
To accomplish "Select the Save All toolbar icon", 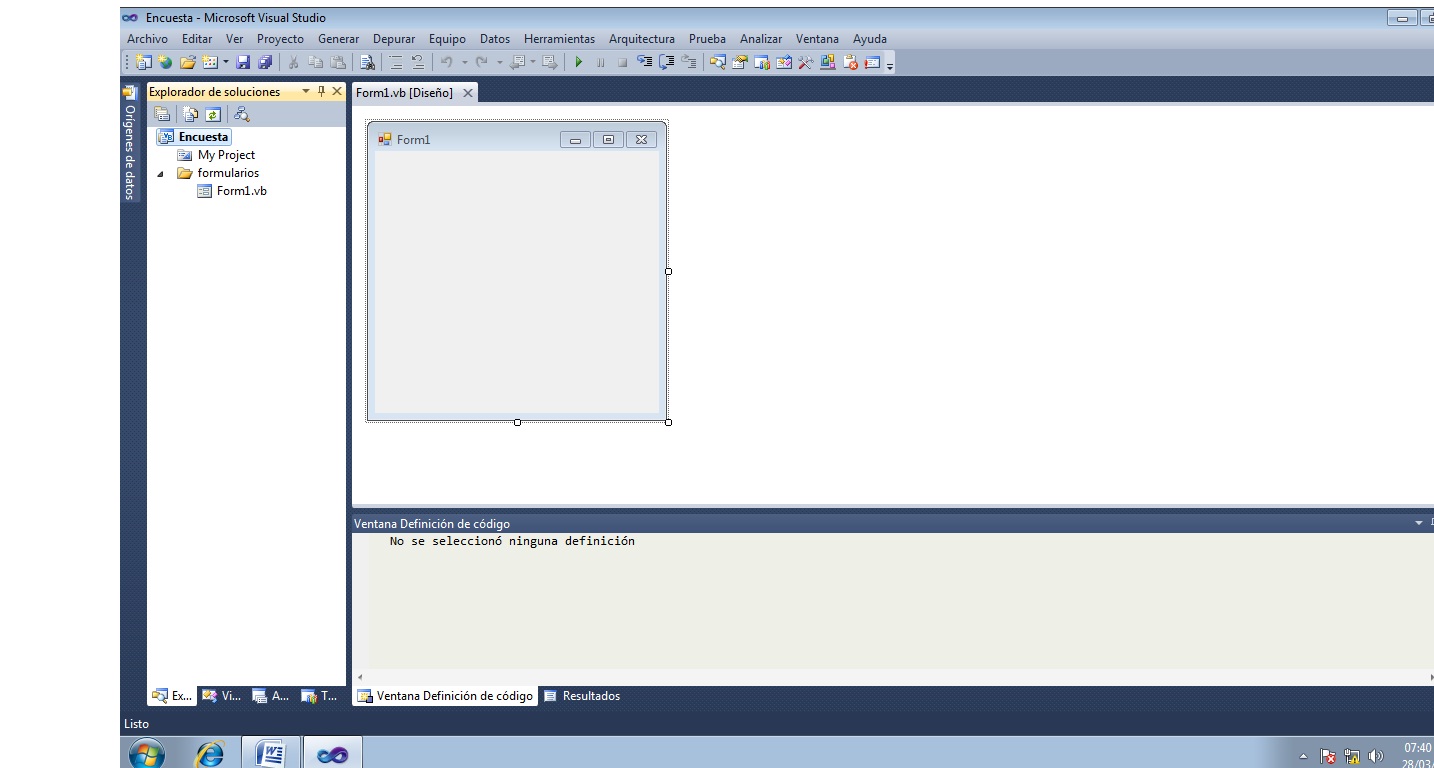I will (266, 62).
